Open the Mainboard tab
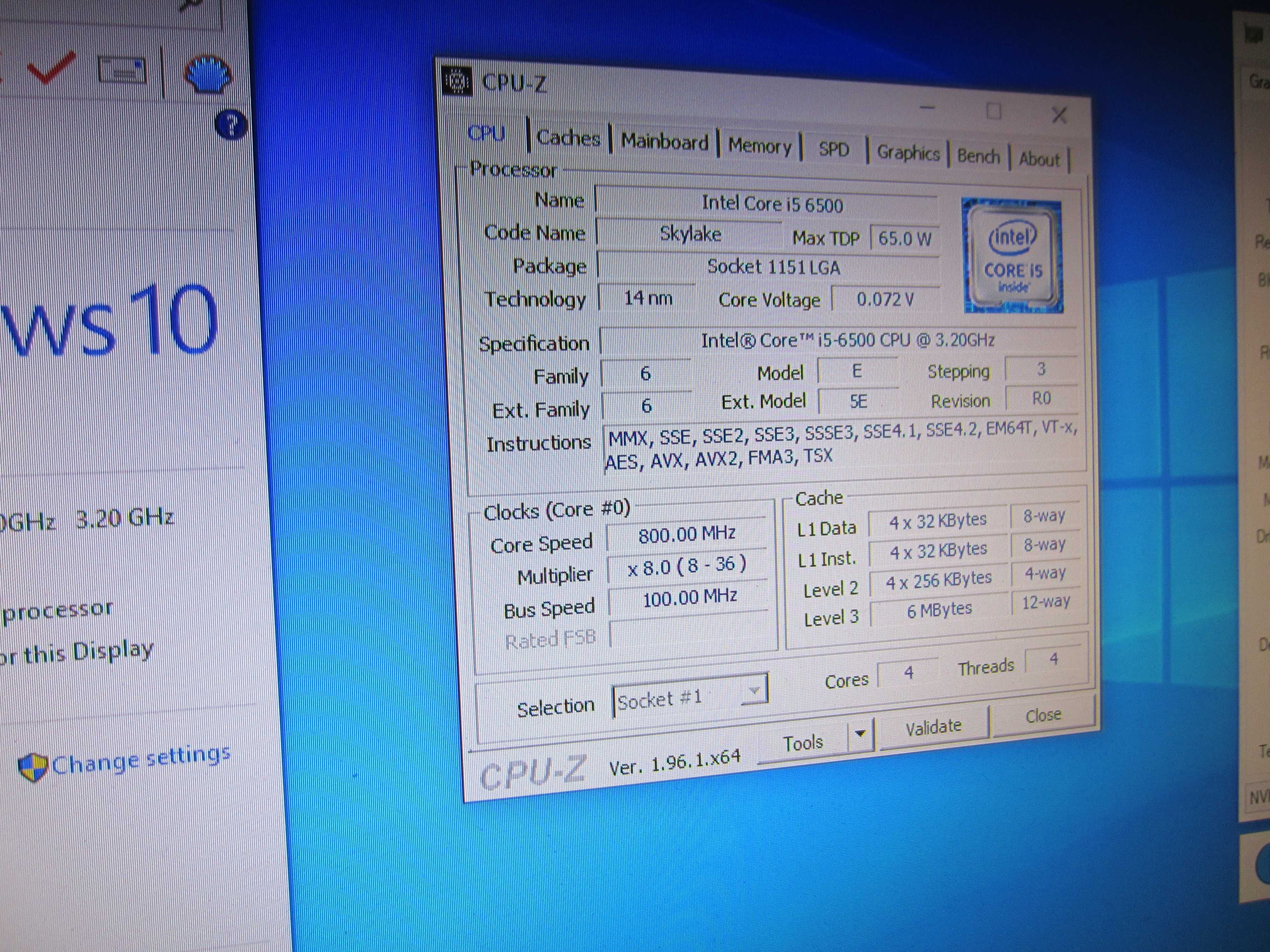This screenshot has width=1270, height=952. point(664,142)
